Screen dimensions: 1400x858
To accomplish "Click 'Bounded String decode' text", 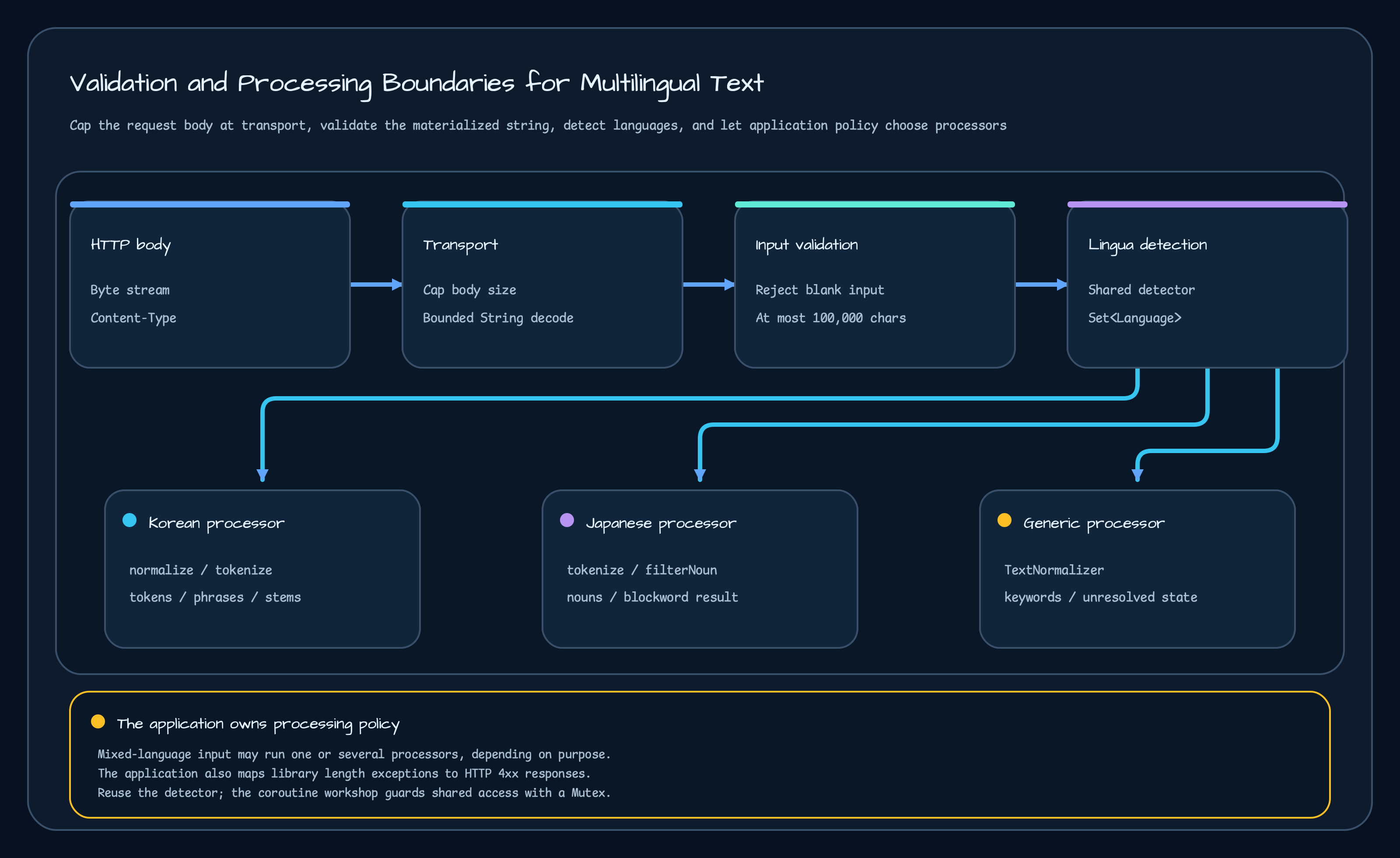I will click(498, 318).
